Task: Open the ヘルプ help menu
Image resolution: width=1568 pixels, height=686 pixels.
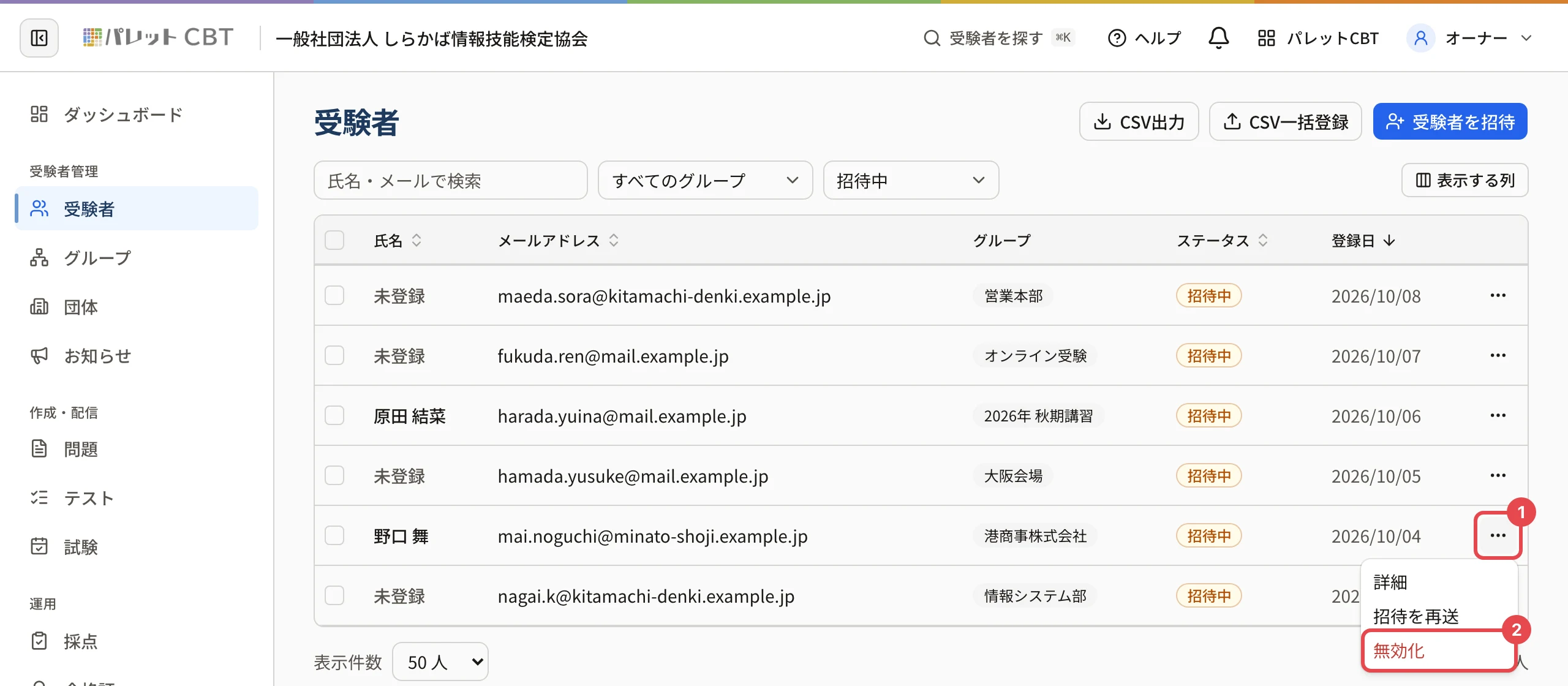Action: (x=1144, y=38)
